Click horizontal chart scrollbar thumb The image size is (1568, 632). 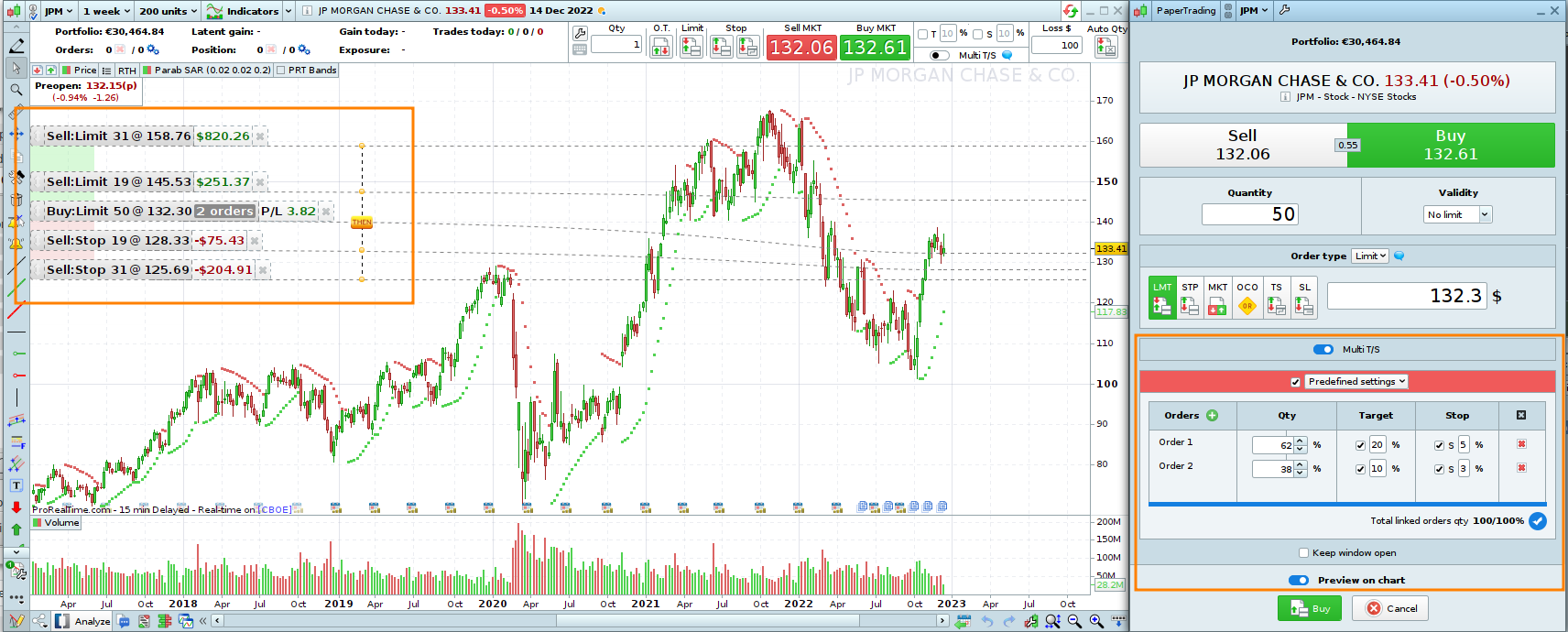click(x=707, y=620)
